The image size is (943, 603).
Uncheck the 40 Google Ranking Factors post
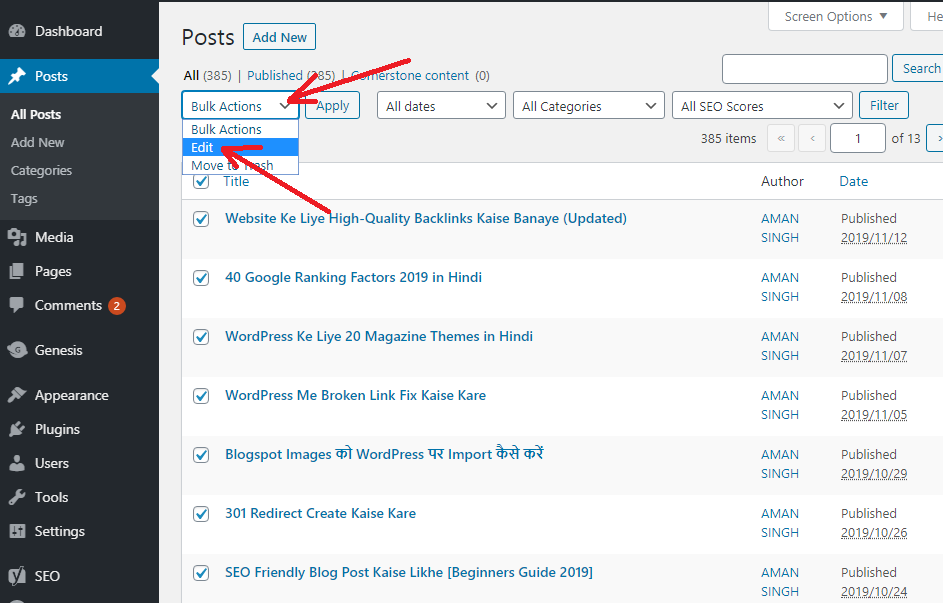pyautogui.click(x=201, y=278)
